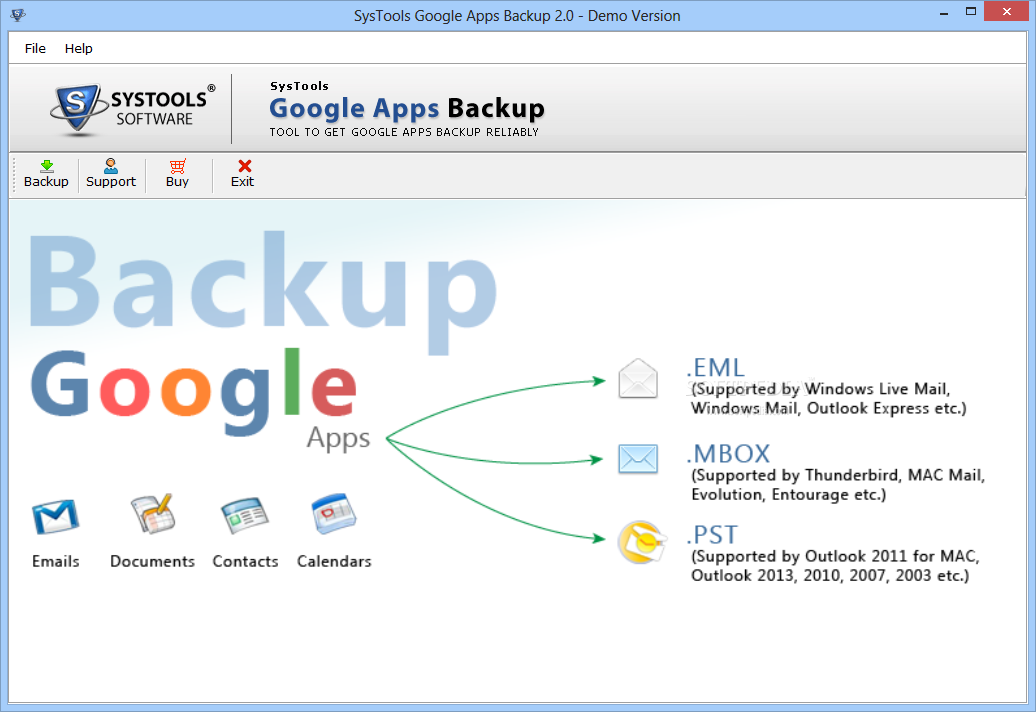The width and height of the screenshot is (1036, 712).
Task: Open the File menu
Action: (x=35, y=48)
